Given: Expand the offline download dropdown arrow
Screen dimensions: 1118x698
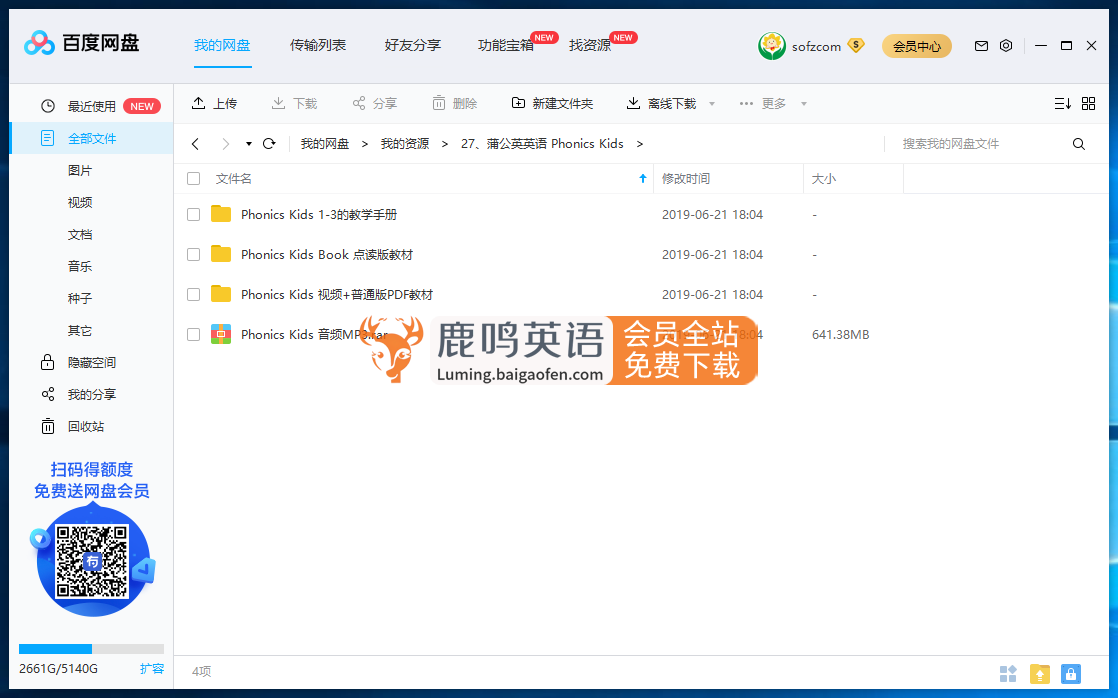Looking at the screenshot, I should click(x=712, y=104).
